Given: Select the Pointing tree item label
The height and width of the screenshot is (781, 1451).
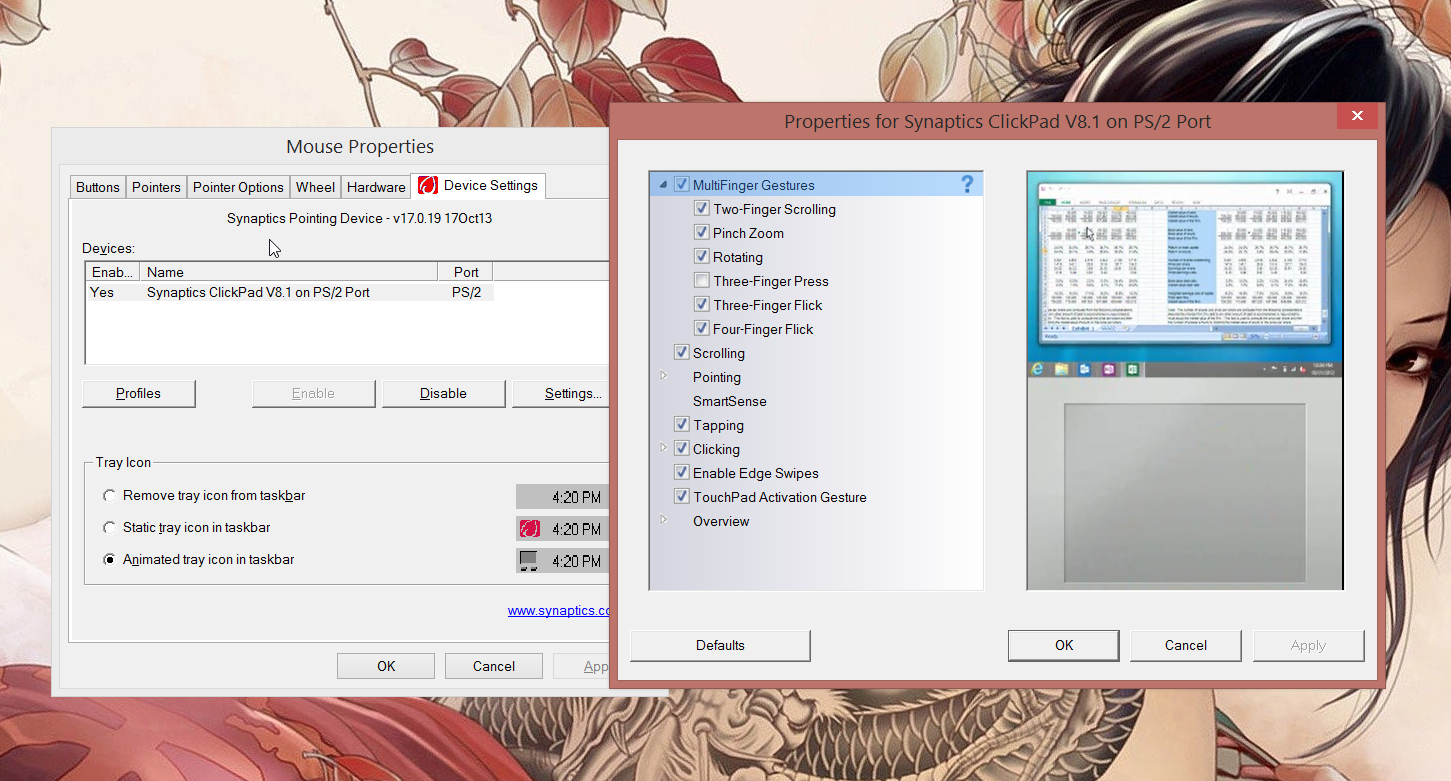Looking at the screenshot, I should [717, 377].
